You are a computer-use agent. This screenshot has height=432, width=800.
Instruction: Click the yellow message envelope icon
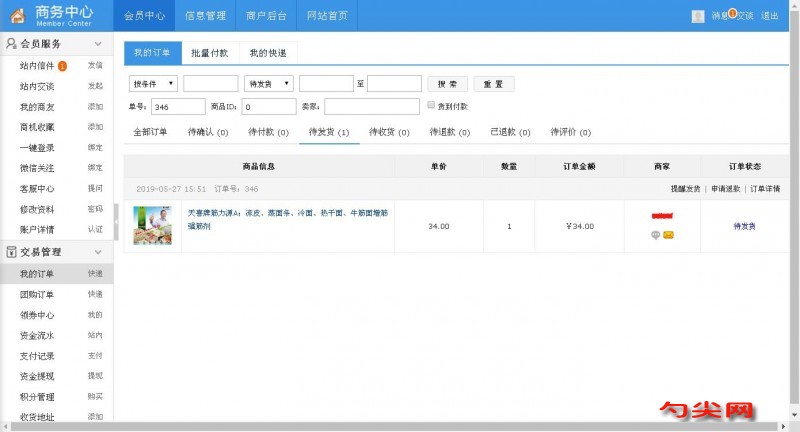click(x=668, y=235)
